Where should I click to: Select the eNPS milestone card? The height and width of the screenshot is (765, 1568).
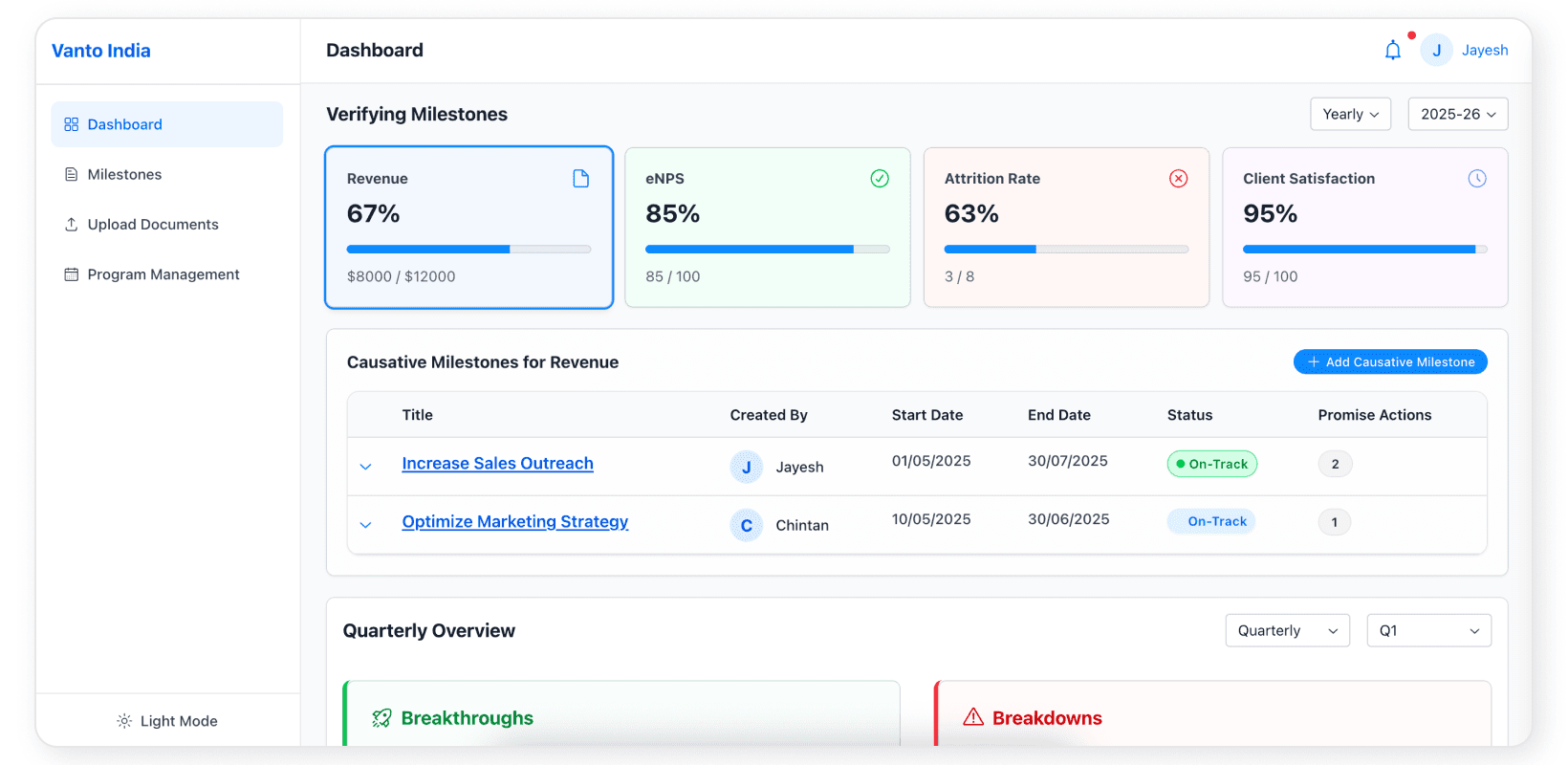point(768,228)
